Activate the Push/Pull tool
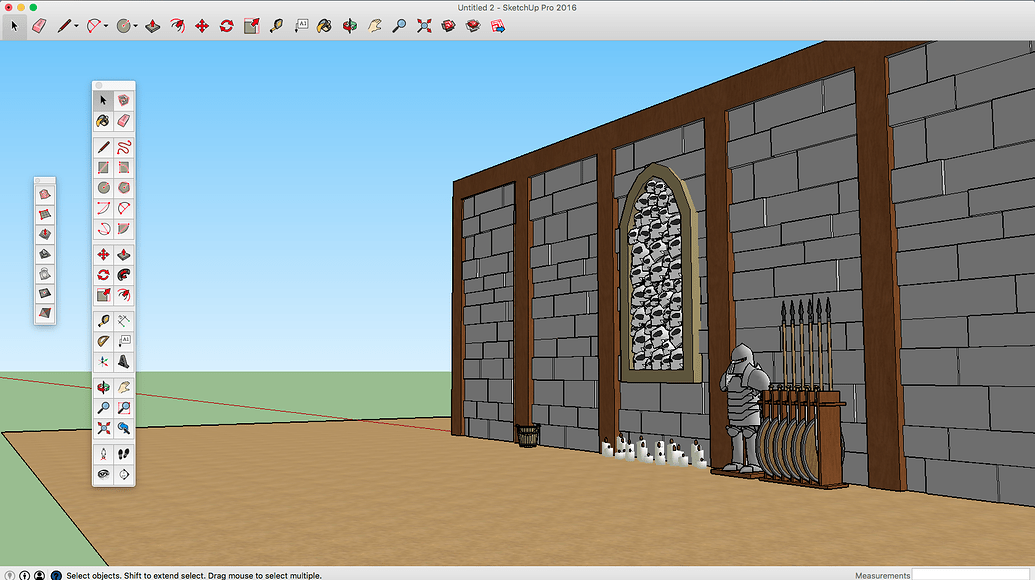The width and height of the screenshot is (1035, 580). point(152,27)
